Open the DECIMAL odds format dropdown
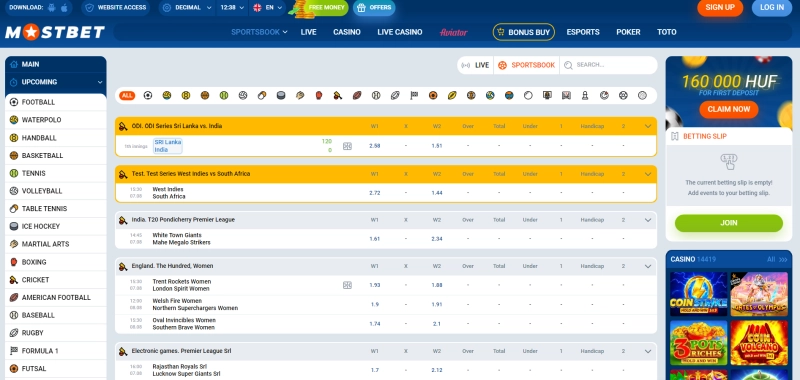The image size is (800, 380). [187, 8]
